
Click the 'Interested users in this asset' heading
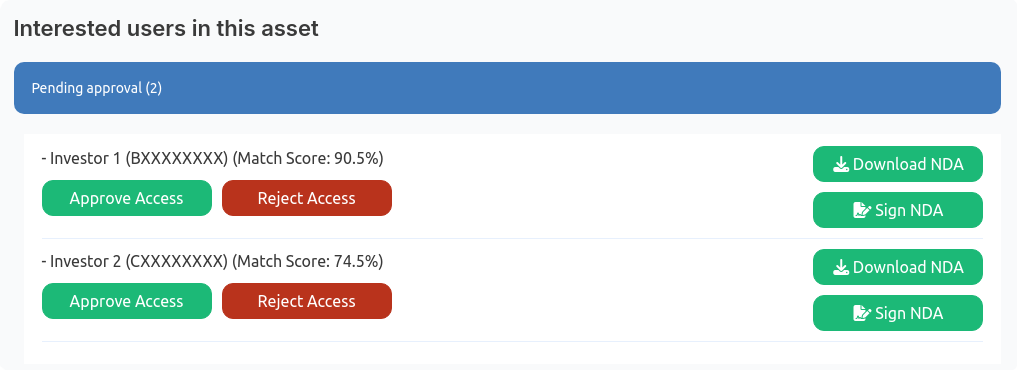click(166, 29)
